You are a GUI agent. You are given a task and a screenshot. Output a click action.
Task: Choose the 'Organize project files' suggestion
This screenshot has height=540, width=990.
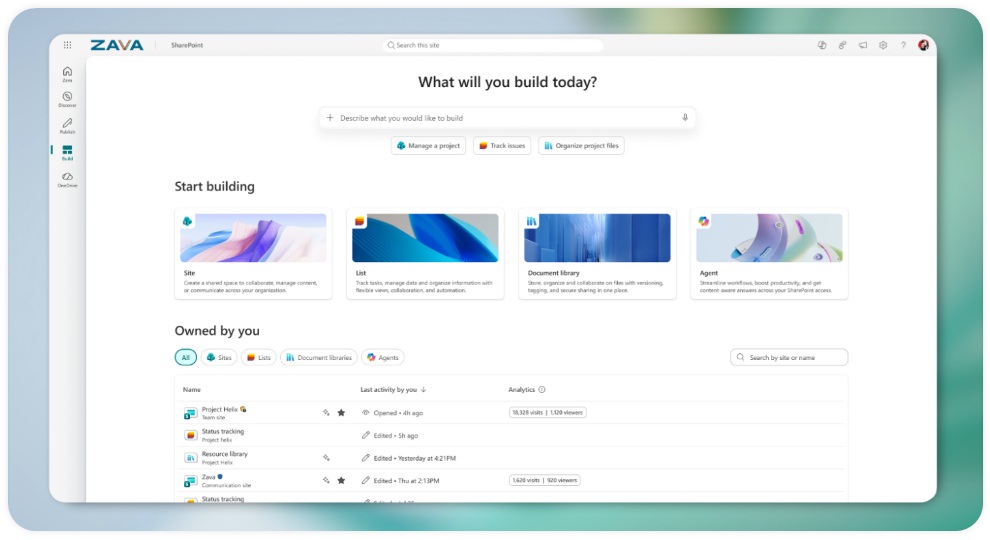coord(581,146)
